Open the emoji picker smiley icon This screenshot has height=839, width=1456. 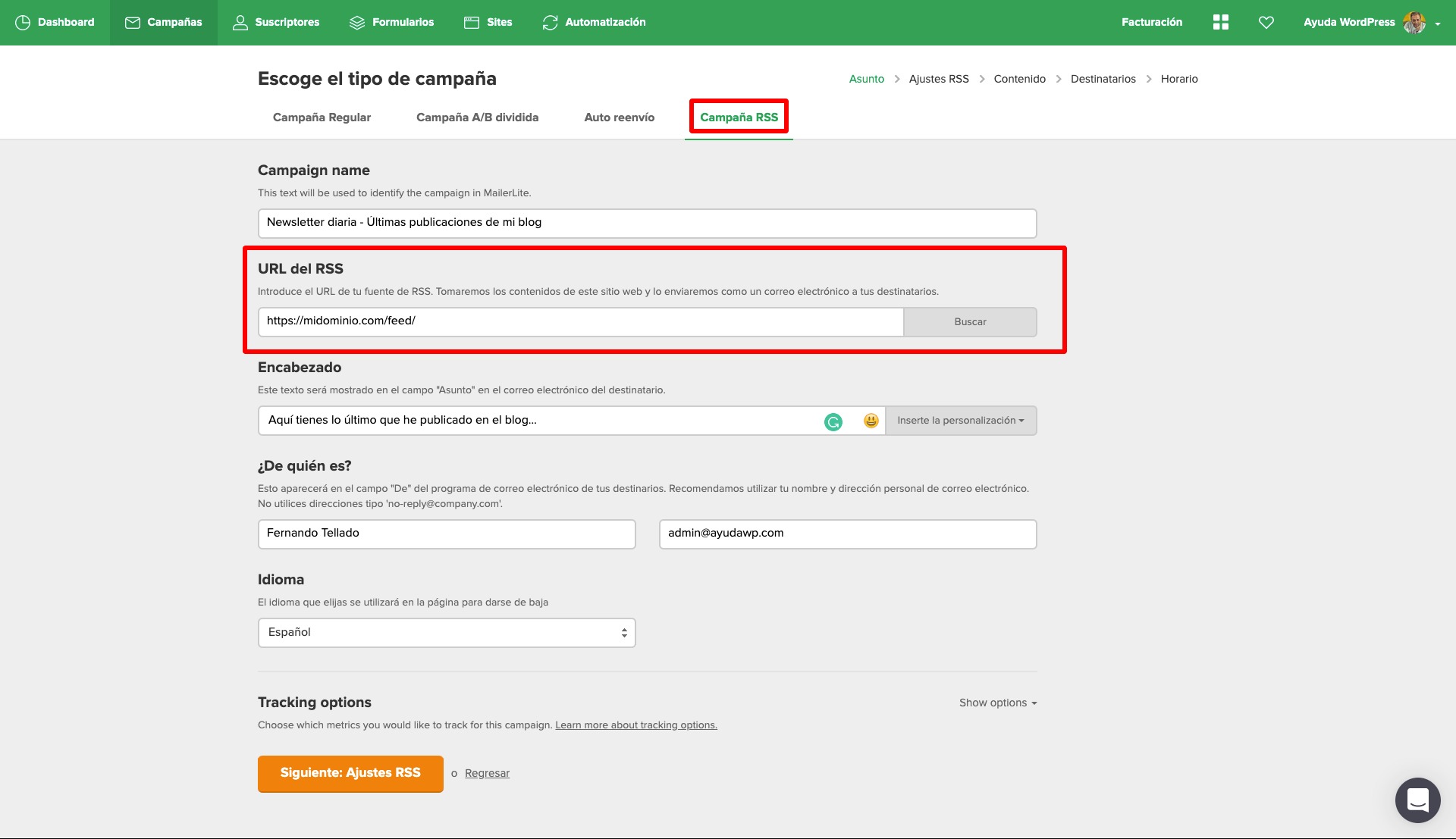coord(871,421)
